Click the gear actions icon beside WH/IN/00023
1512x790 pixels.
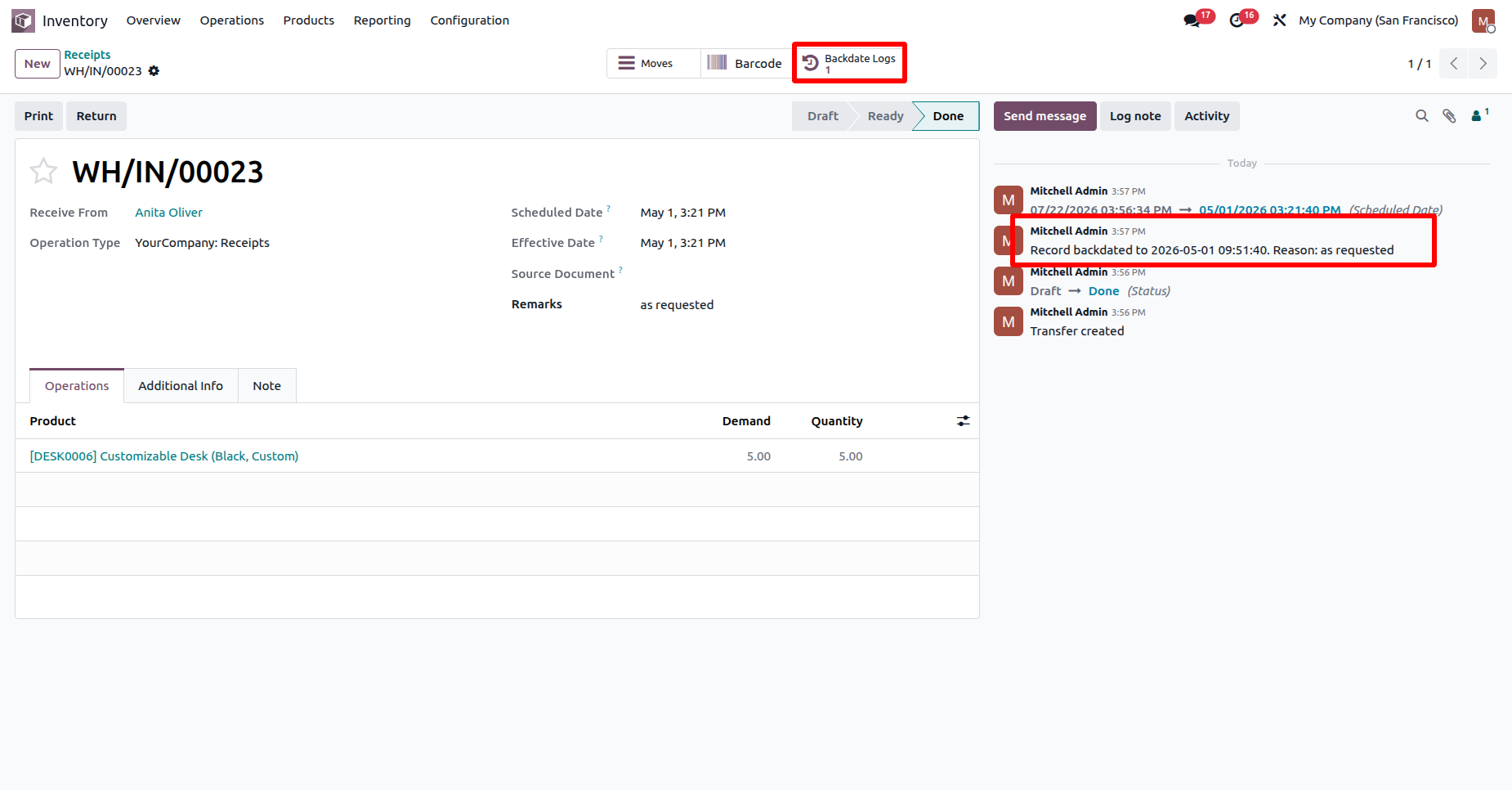pyautogui.click(x=154, y=71)
